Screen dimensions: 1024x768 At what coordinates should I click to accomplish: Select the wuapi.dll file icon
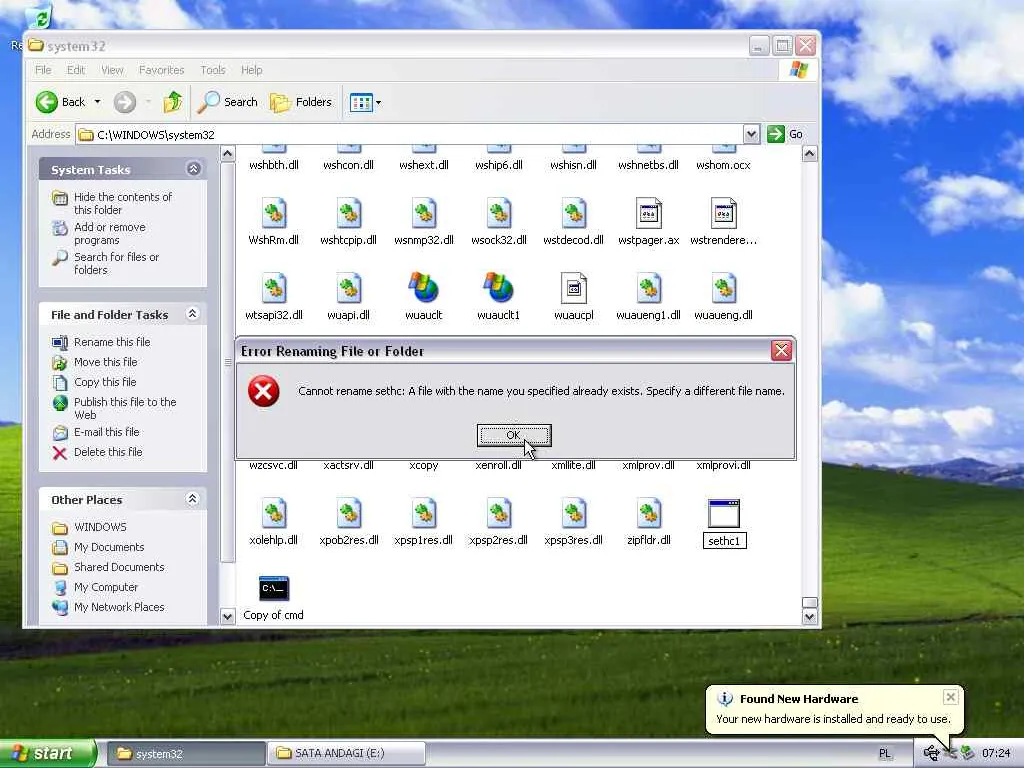[x=349, y=289]
